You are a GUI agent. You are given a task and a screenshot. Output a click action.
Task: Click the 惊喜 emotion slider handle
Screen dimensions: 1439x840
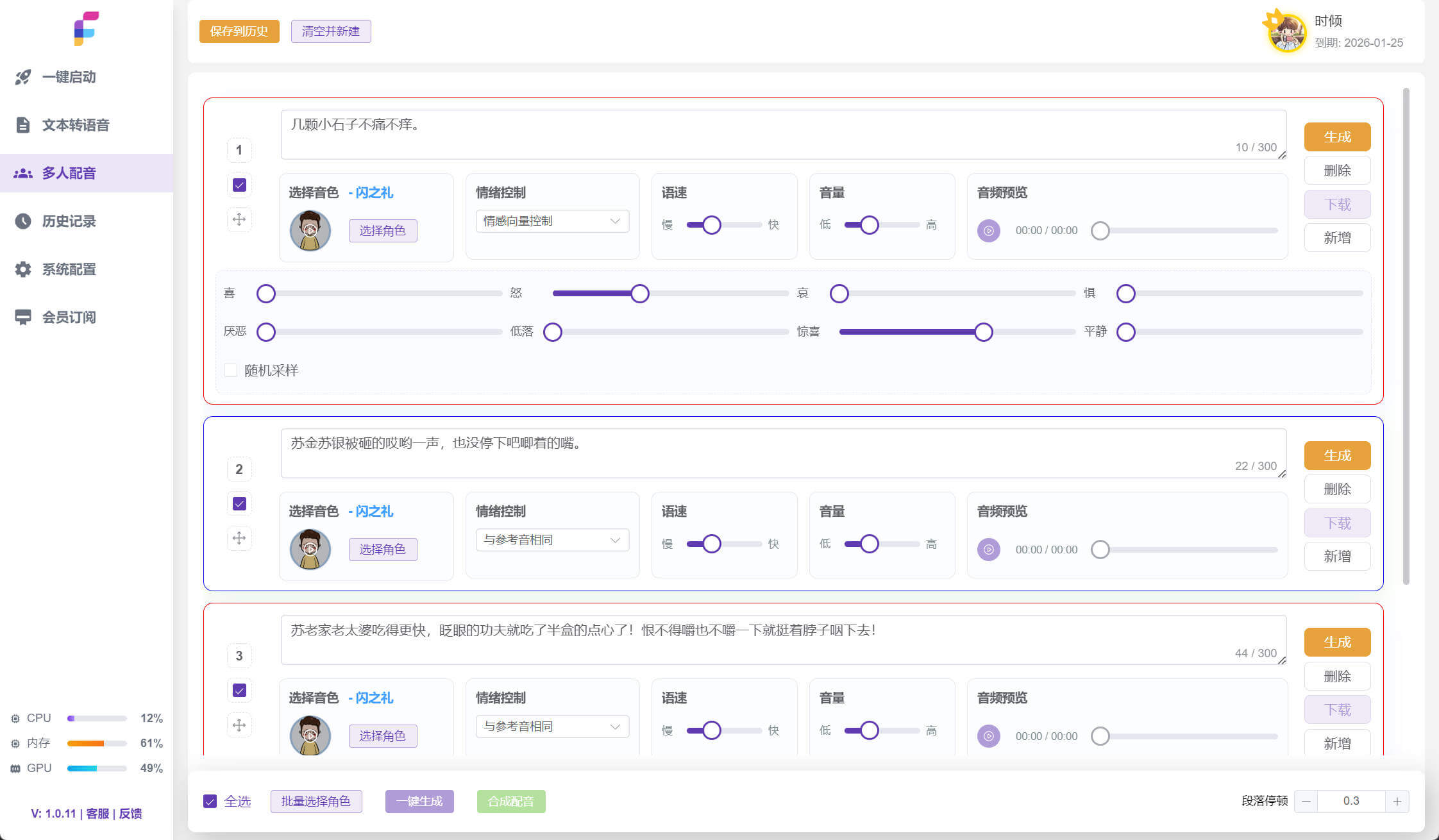coord(983,332)
